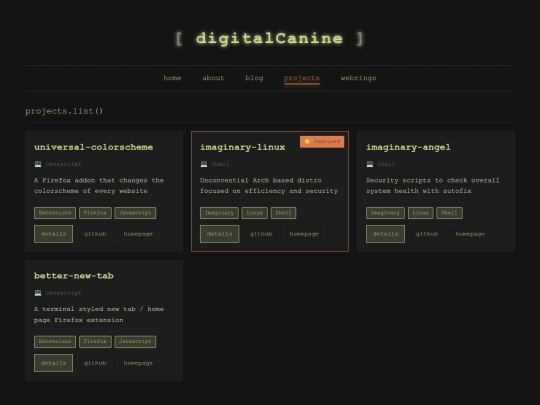Viewport: 540px width, 405px height.
Task: Go to the about page
Action: click(213, 78)
